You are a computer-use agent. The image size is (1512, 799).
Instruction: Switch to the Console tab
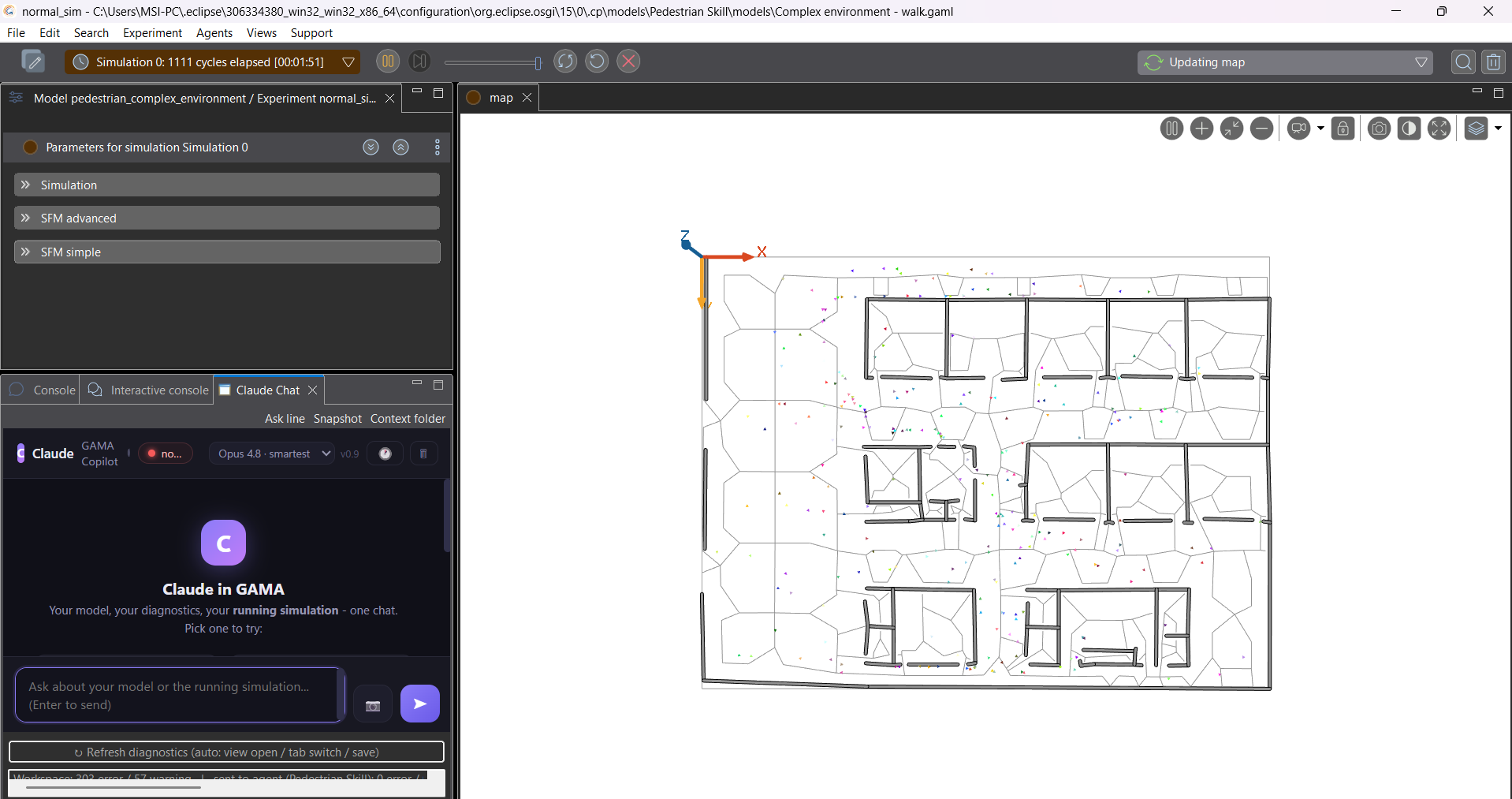tap(41, 390)
